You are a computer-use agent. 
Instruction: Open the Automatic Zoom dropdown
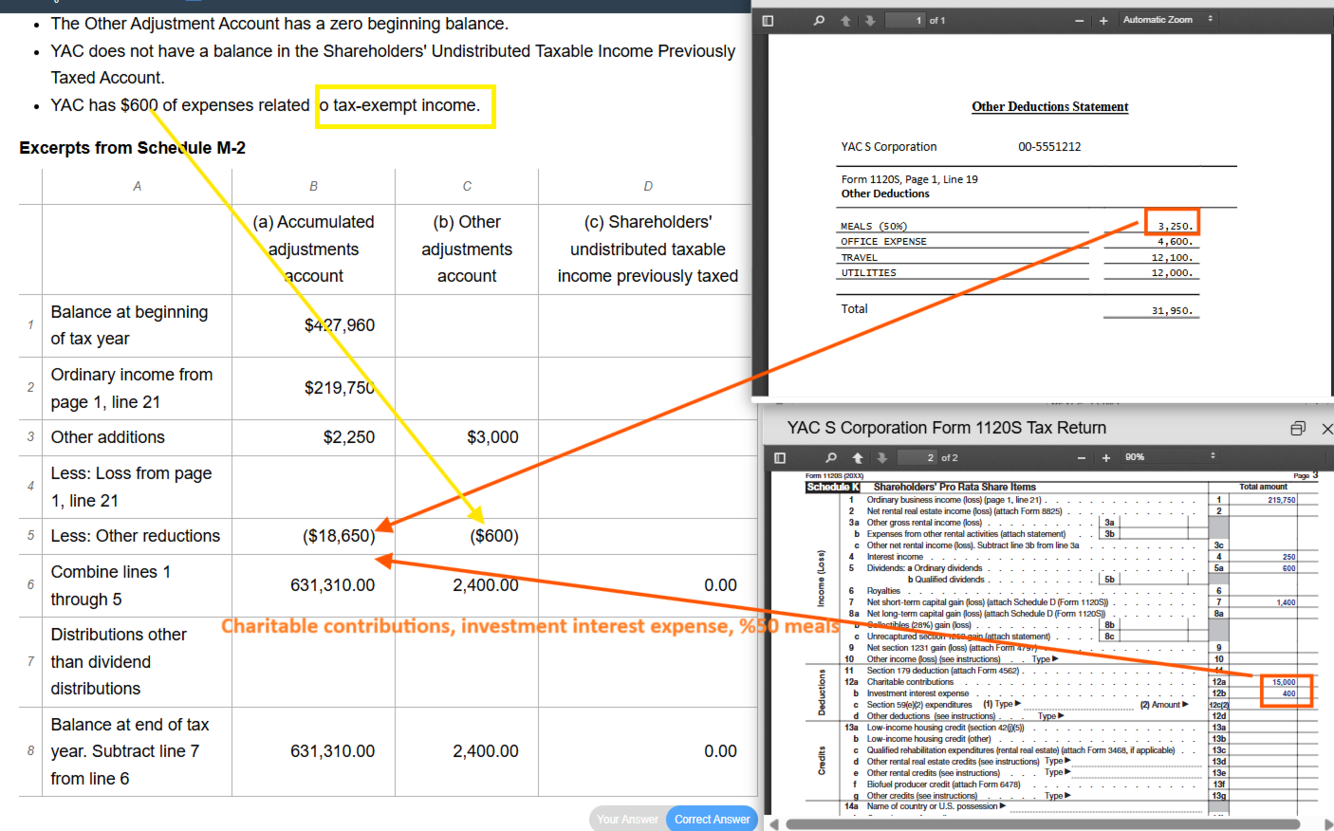[1167, 20]
